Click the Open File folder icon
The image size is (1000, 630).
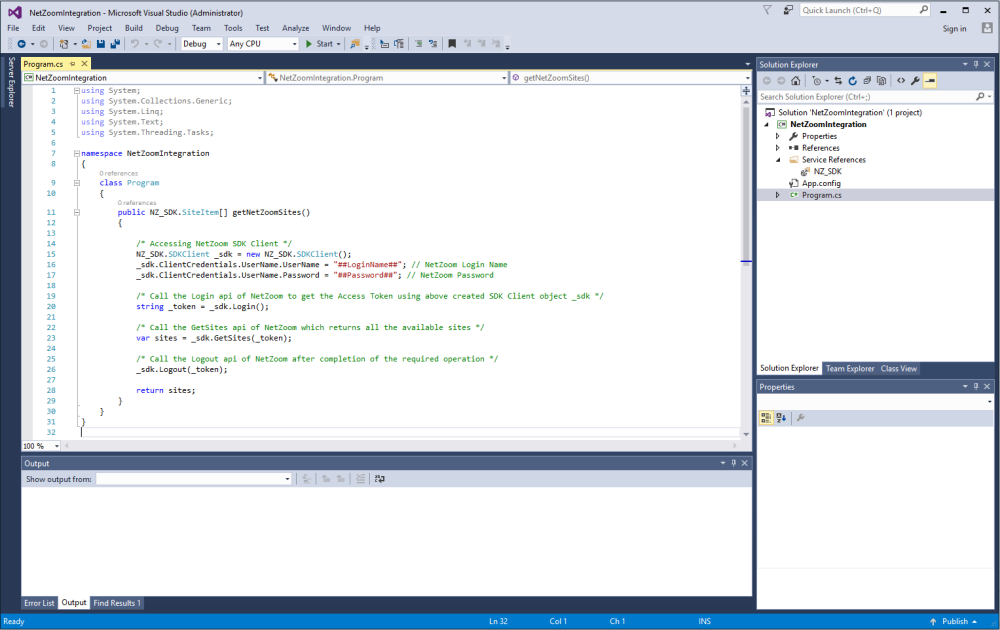pos(86,44)
